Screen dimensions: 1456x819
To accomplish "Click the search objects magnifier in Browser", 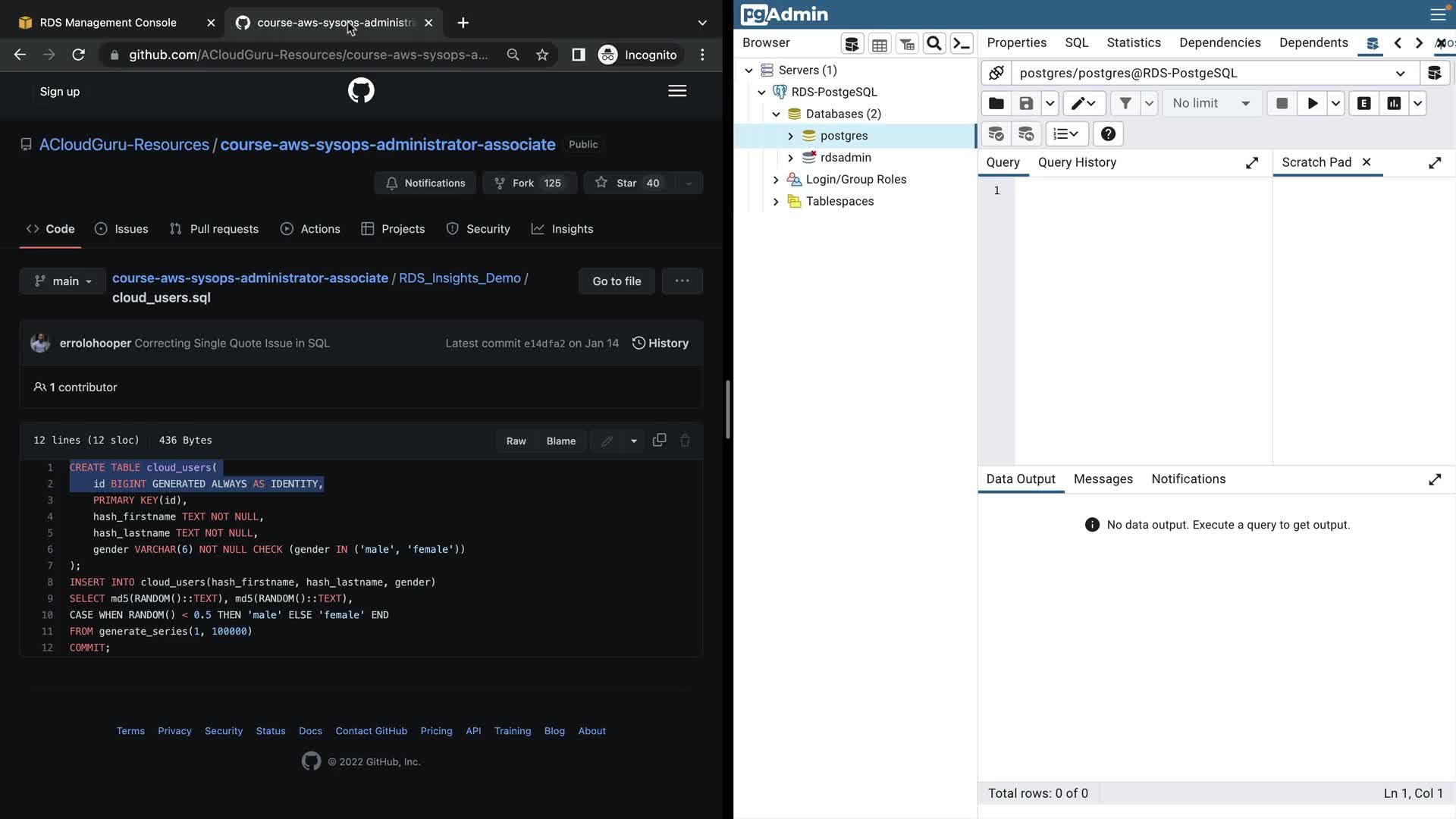I will [934, 44].
